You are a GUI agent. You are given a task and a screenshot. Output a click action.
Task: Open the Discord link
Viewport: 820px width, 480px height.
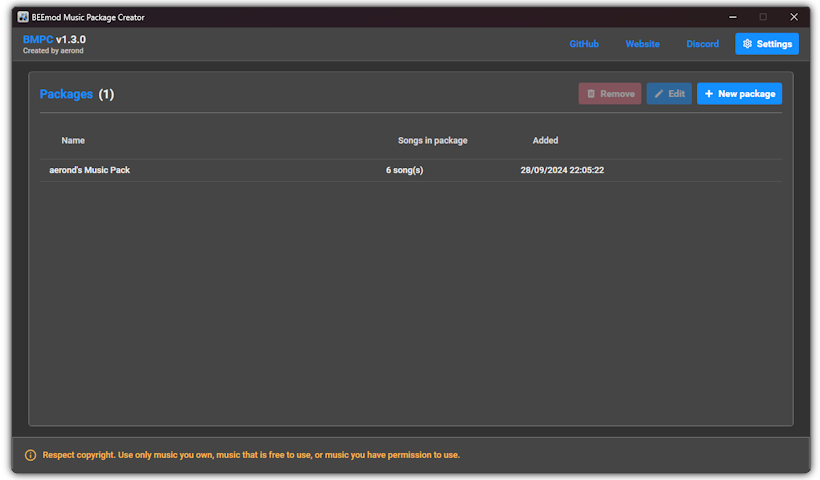(702, 44)
